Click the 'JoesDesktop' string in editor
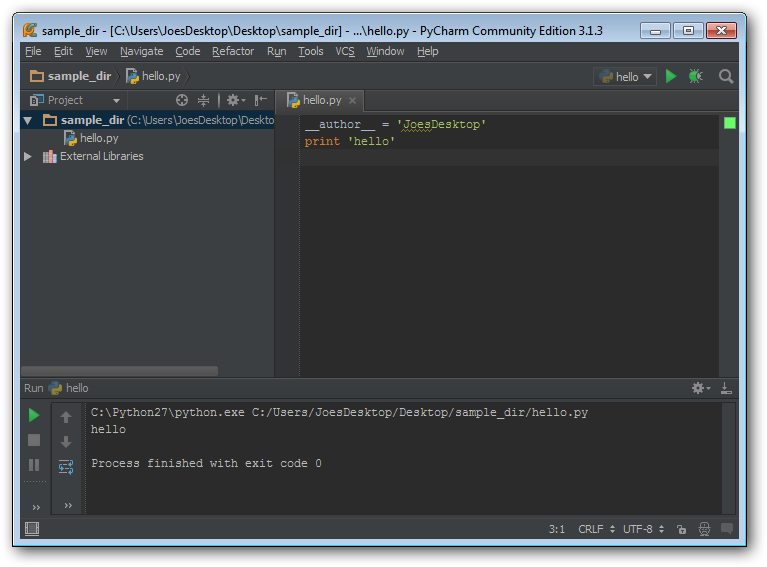Image resolution: width=767 pixels, height=567 pixels. click(x=442, y=124)
